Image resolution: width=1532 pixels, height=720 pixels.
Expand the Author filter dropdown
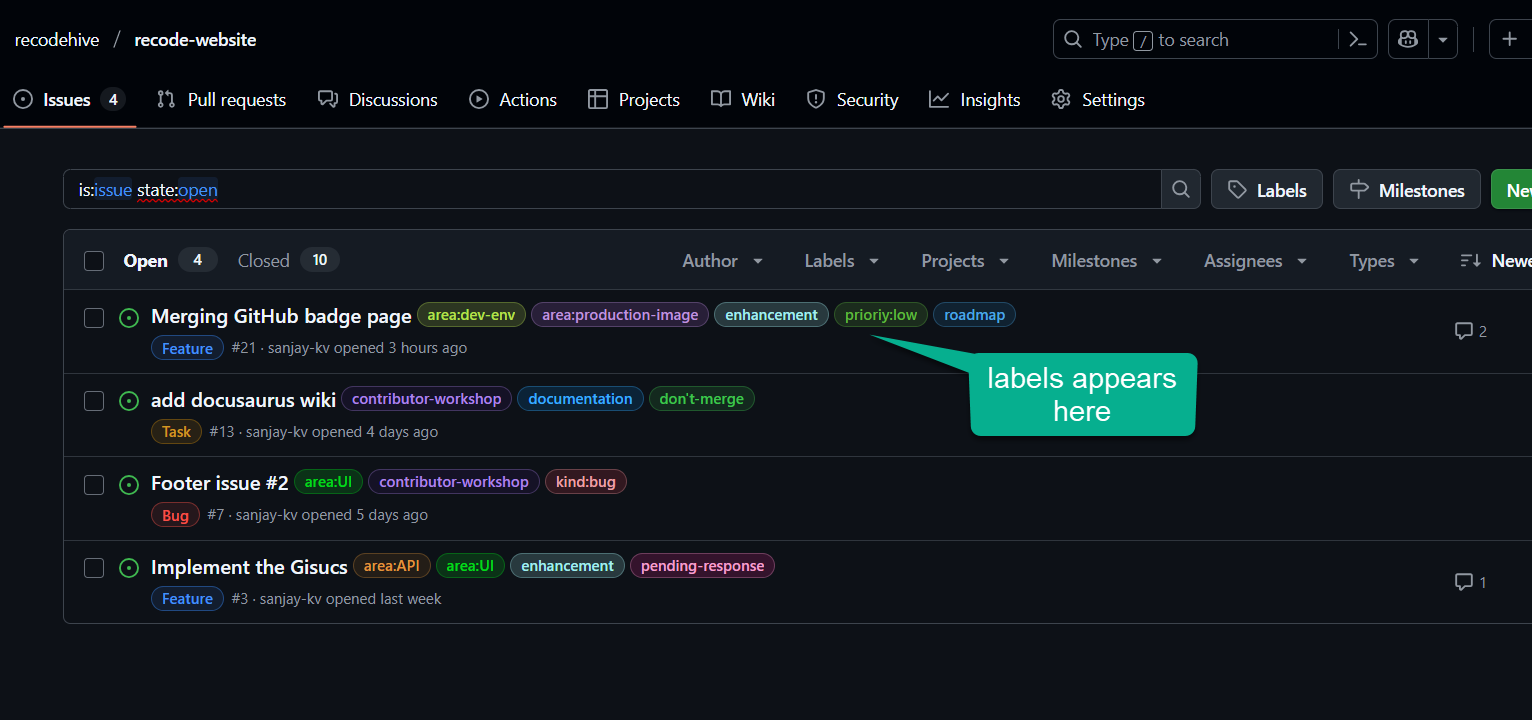pos(722,261)
